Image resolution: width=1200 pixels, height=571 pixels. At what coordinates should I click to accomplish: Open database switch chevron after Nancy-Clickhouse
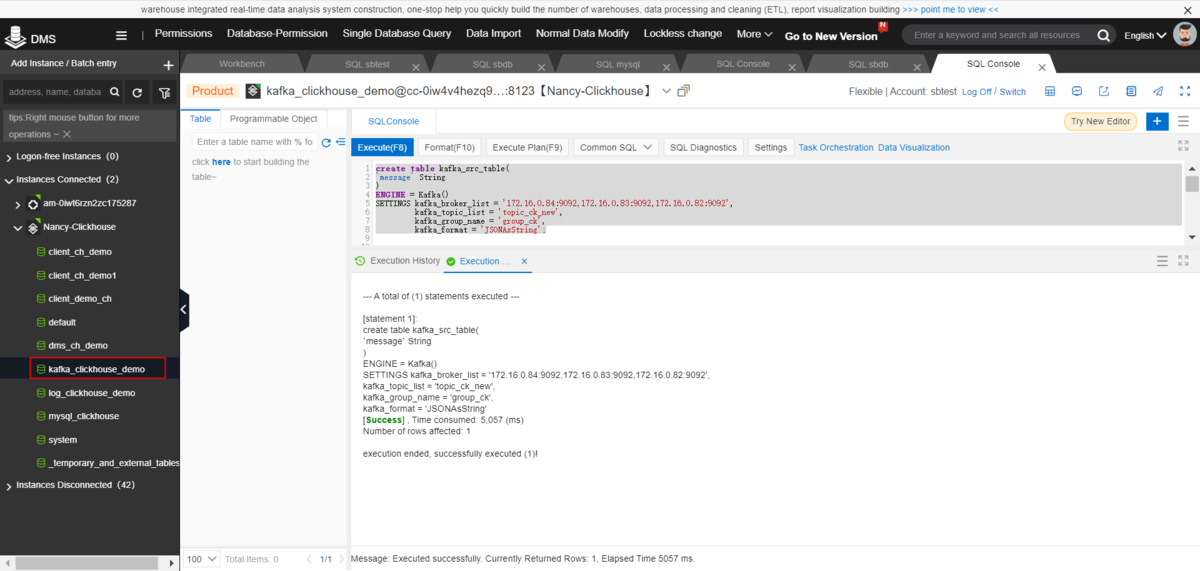tap(667, 91)
